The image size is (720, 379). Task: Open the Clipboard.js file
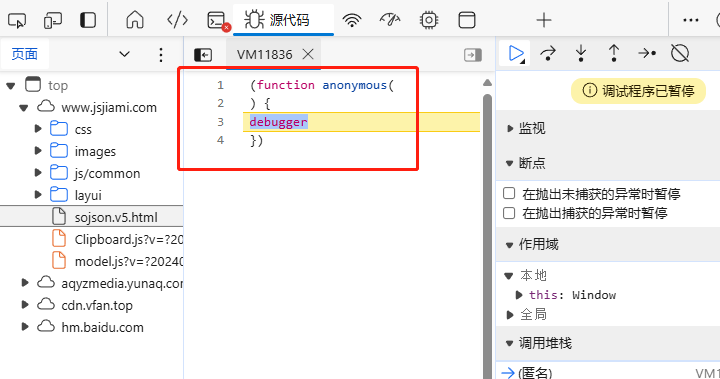click(117, 239)
